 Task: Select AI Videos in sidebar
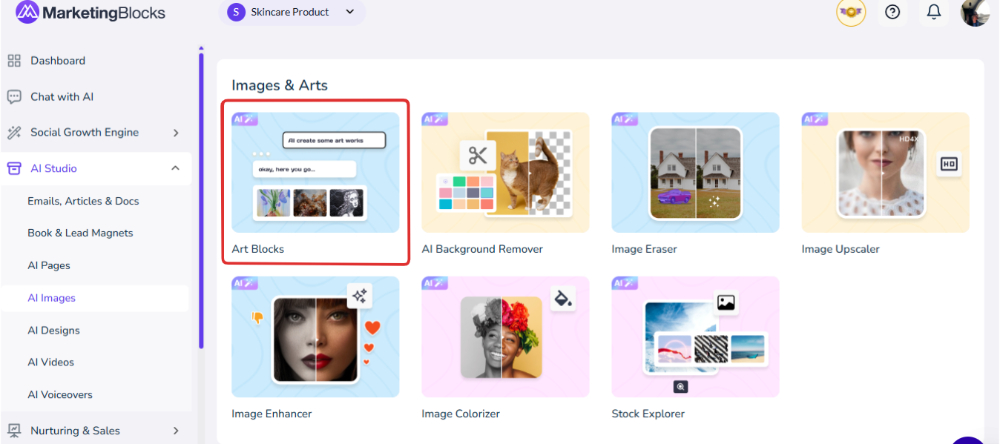50,362
